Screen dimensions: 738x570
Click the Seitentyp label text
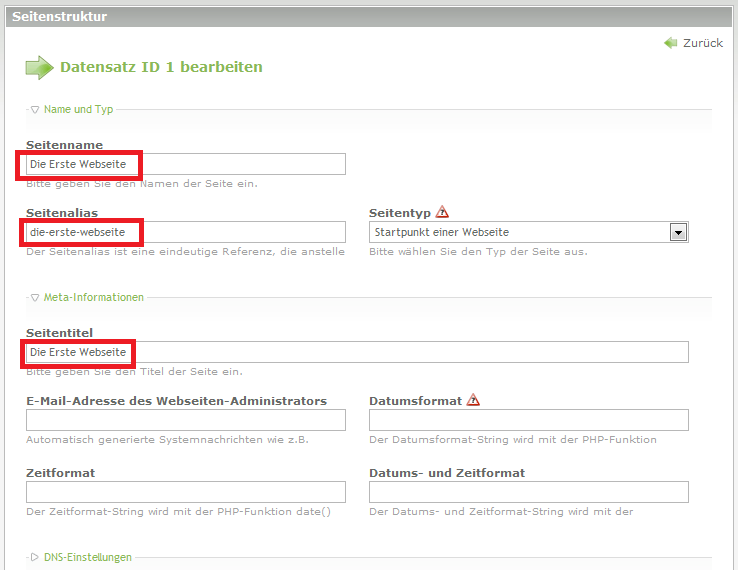click(400, 213)
